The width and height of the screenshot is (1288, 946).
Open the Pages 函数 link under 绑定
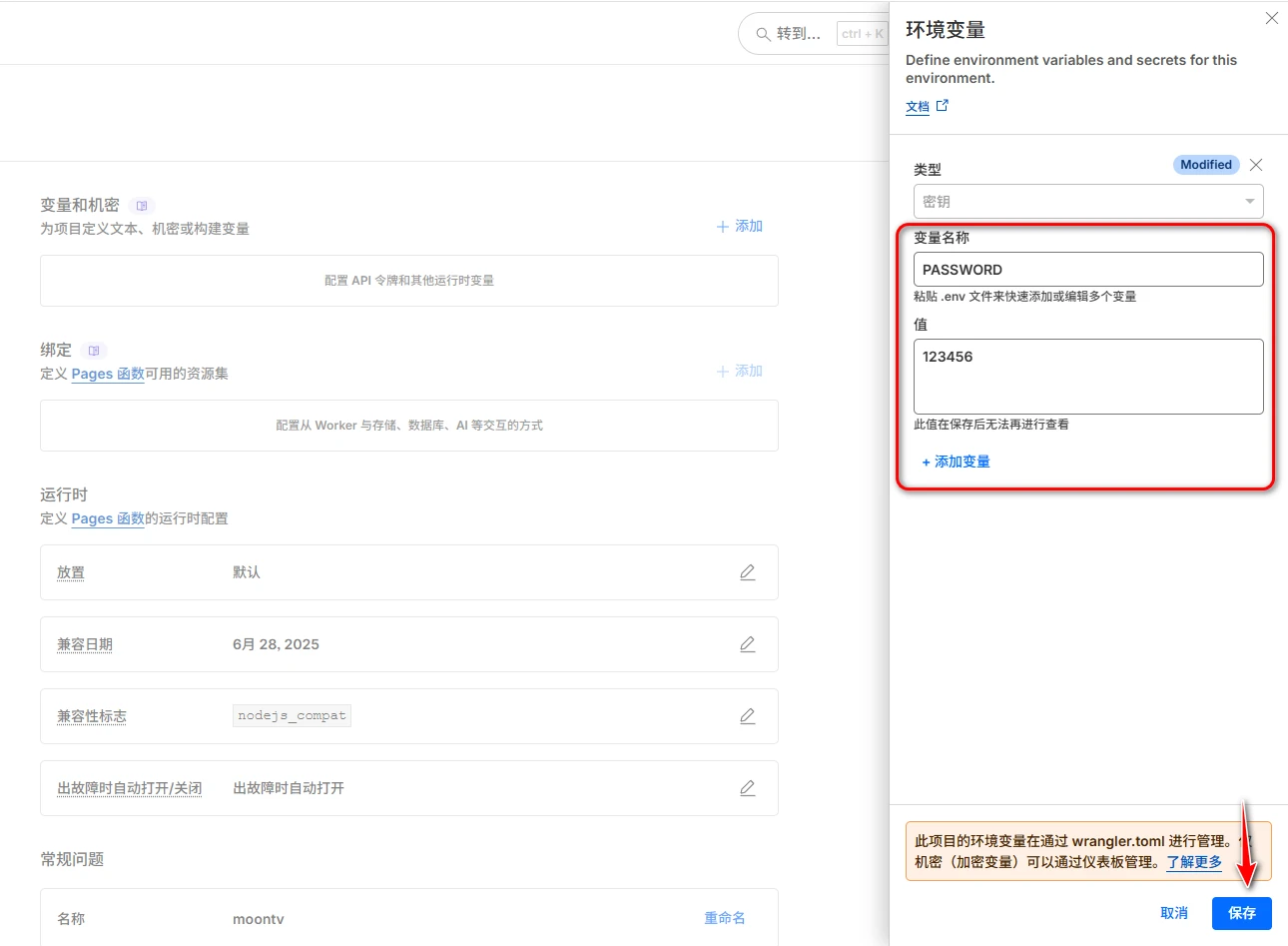[x=108, y=374]
